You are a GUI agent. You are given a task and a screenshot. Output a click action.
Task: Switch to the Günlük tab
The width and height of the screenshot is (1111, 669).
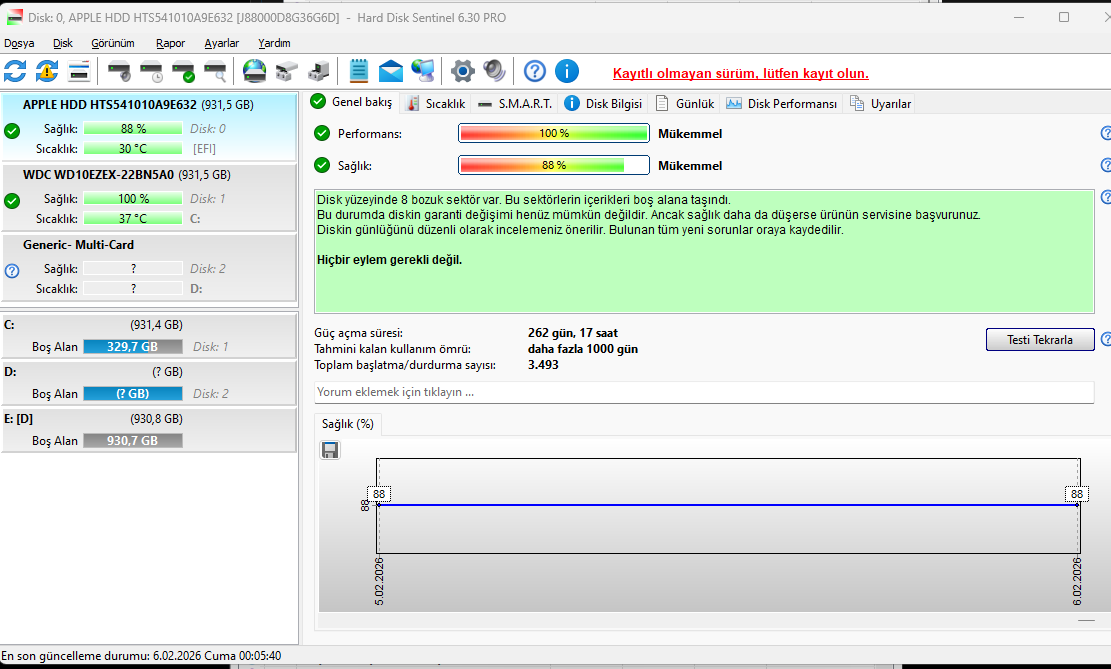point(685,103)
